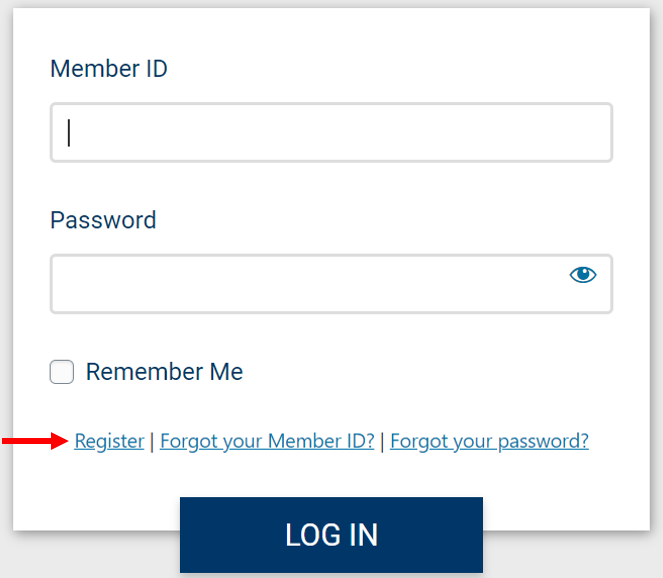Start registration via the Register hyperlink
The image size is (663, 578).
click(109, 441)
